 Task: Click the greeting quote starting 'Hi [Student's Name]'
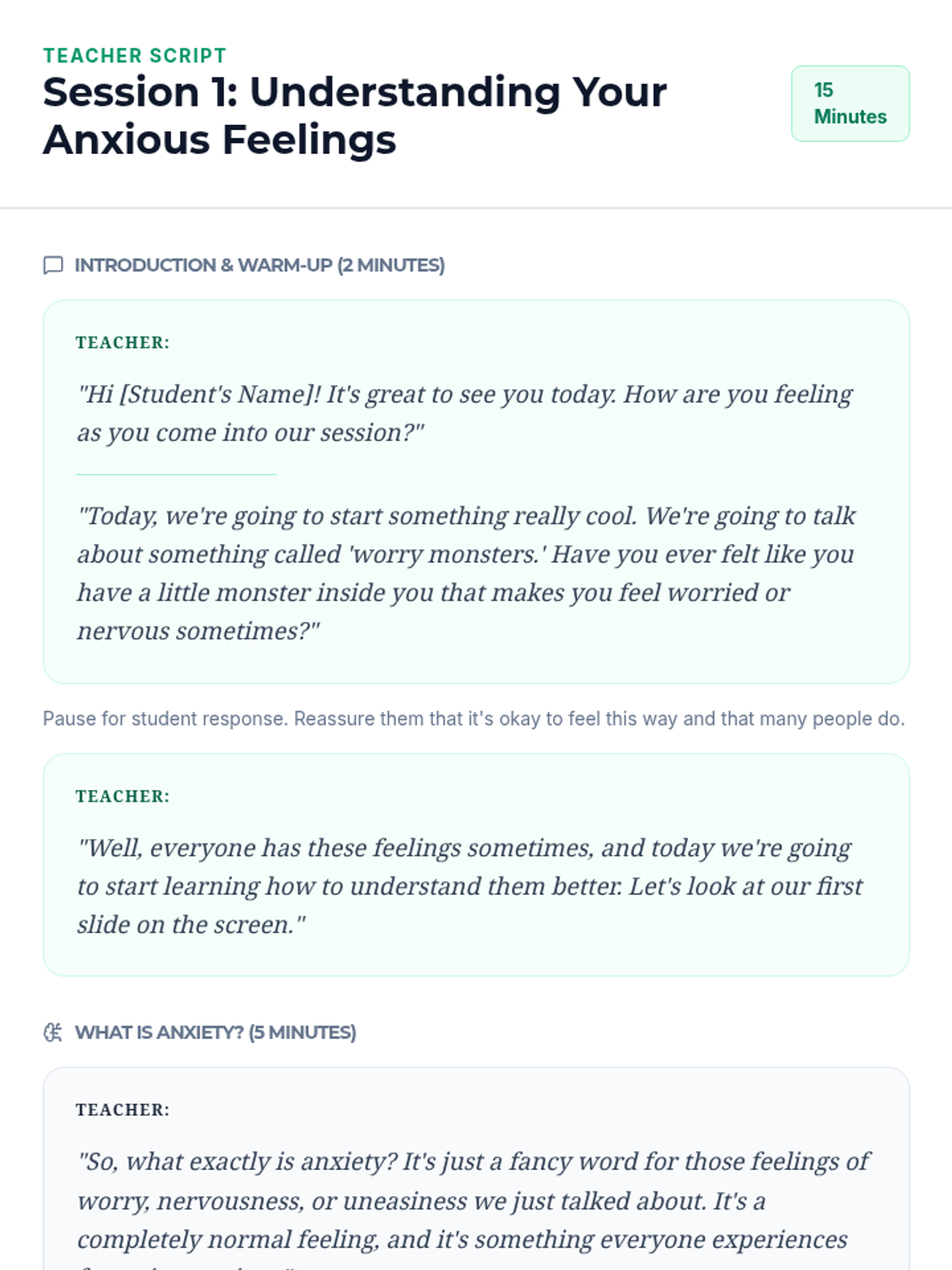(x=465, y=414)
